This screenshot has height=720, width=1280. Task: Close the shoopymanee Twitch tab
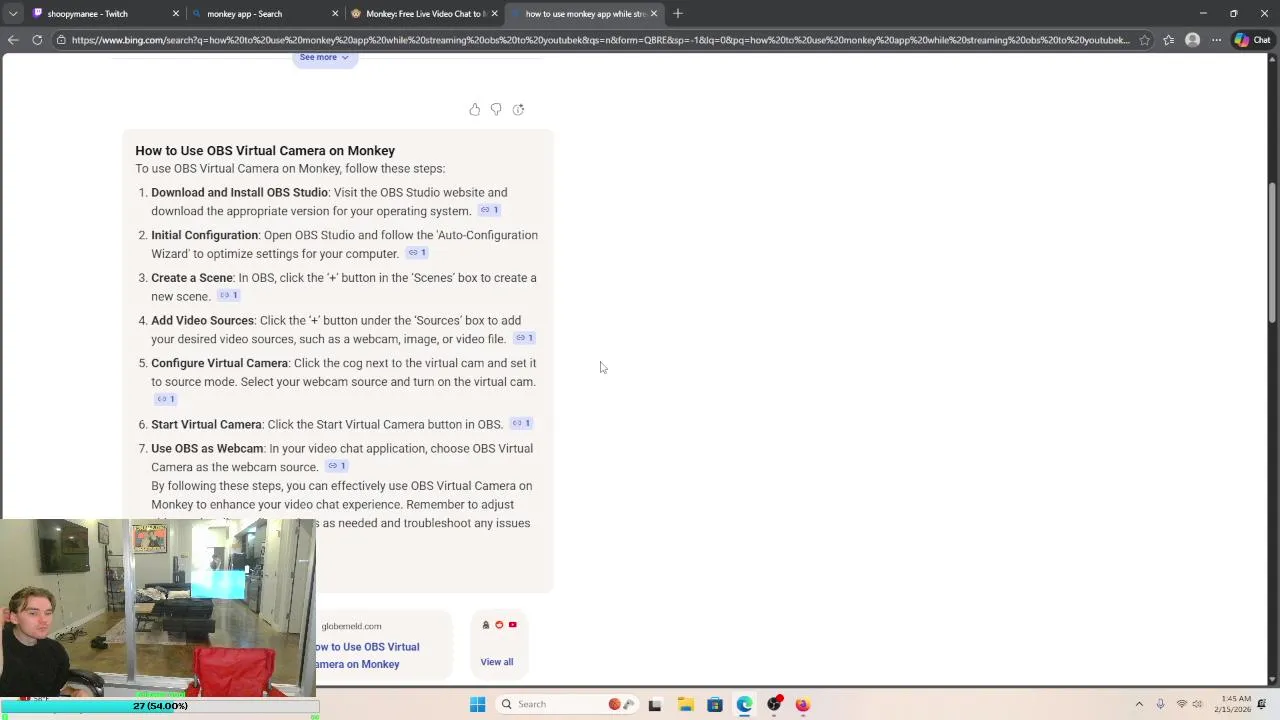click(176, 14)
